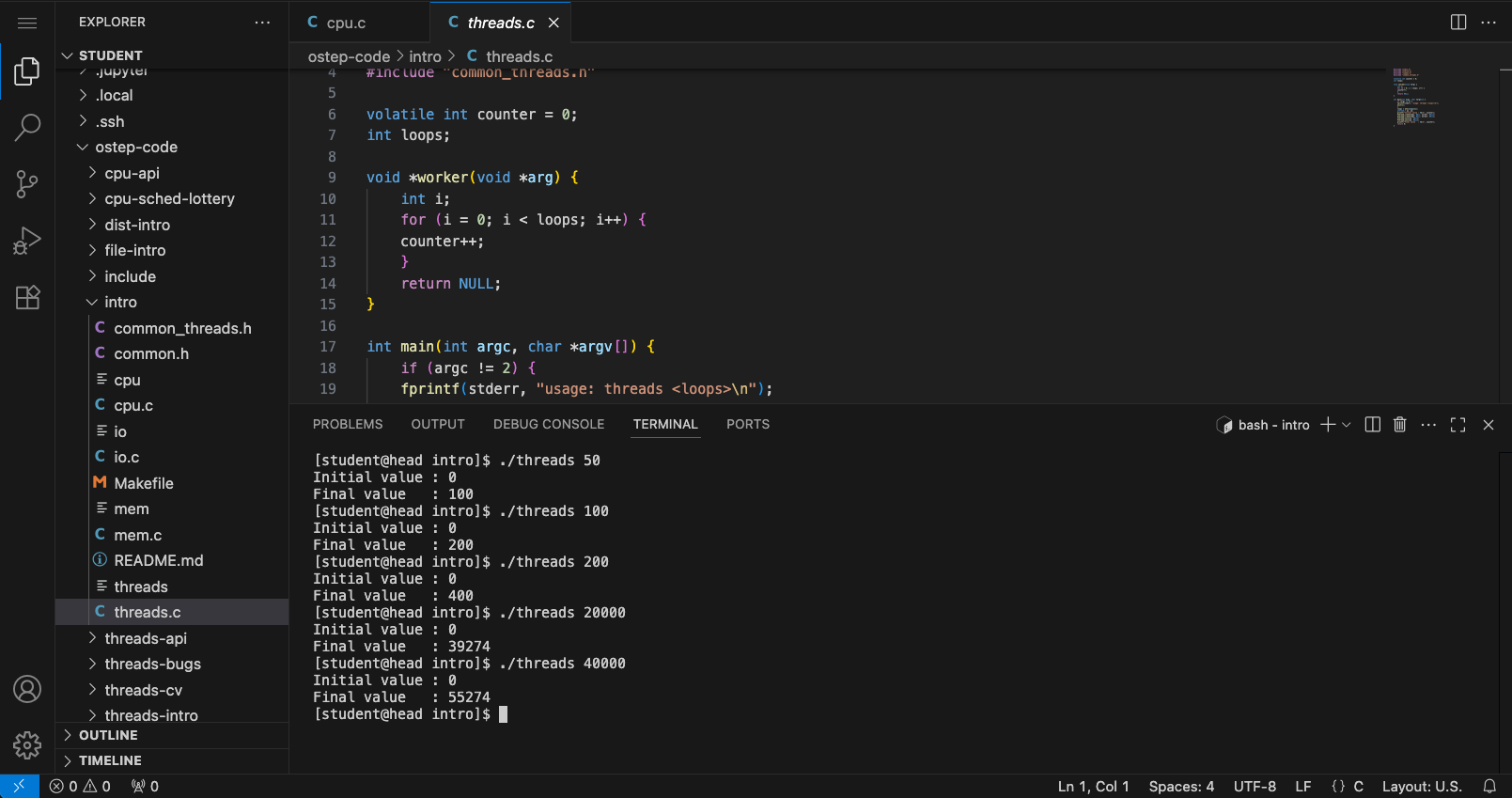
Task: Split the editor to the right
Action: pos(1458,23)
